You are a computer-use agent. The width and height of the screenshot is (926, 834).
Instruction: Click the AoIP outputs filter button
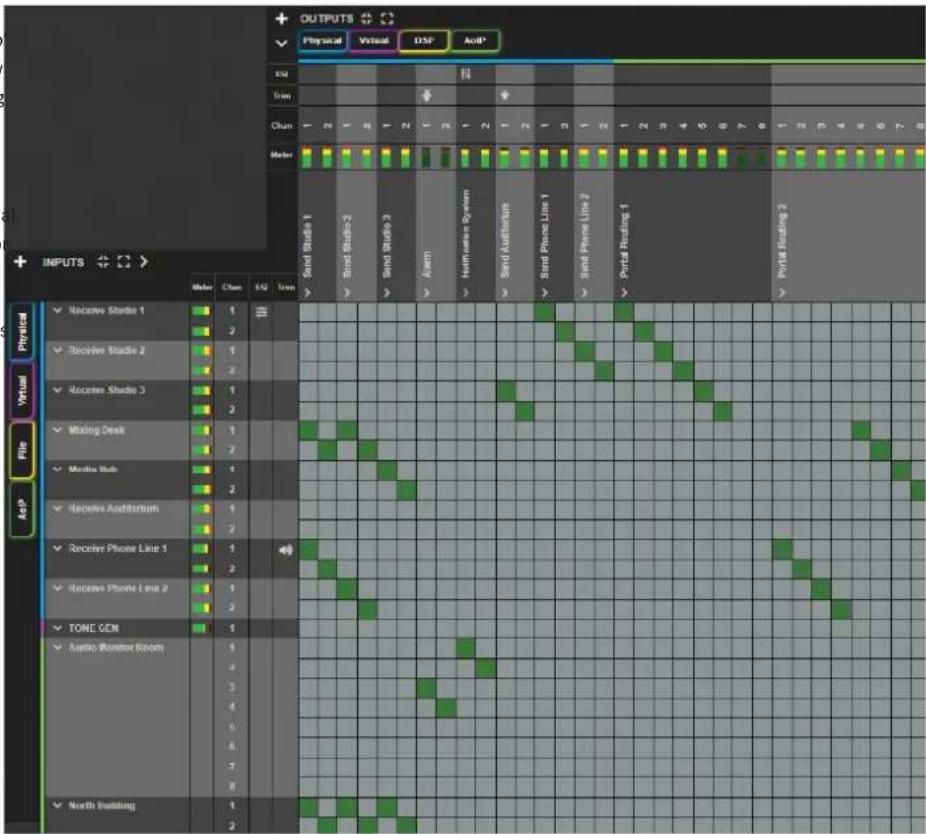474,41
